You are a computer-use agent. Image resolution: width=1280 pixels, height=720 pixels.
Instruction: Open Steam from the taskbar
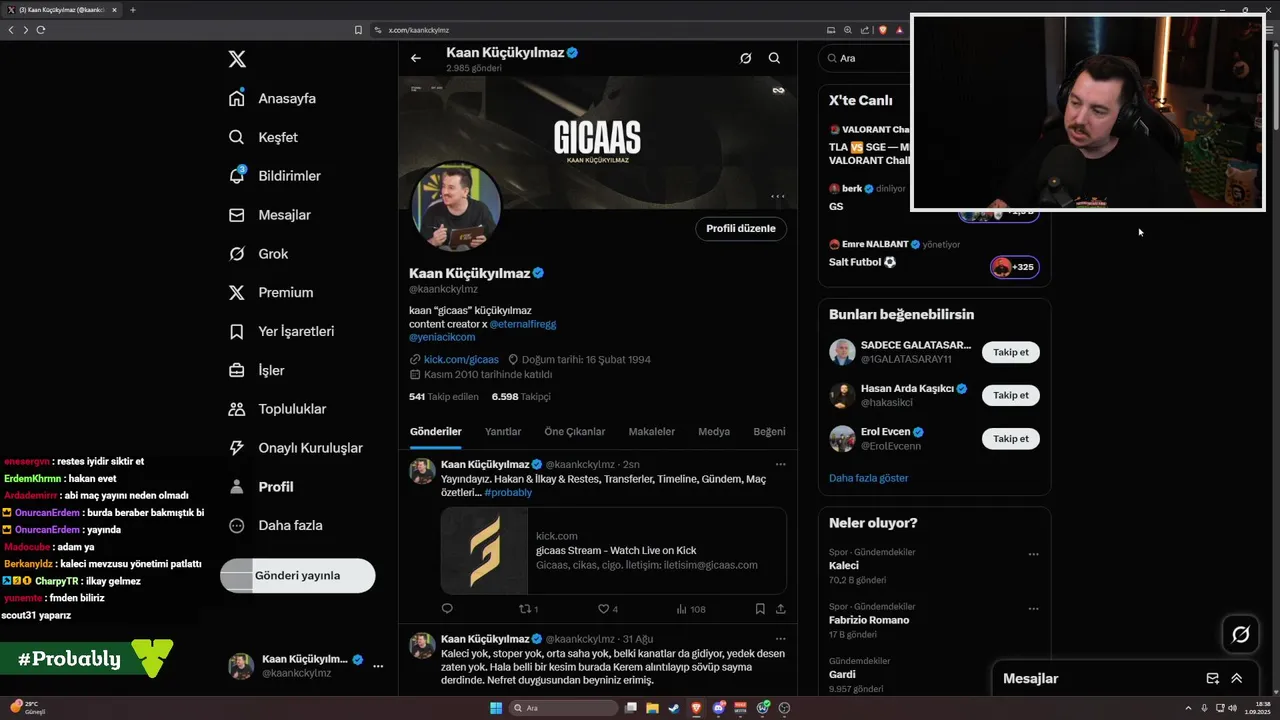pyautogui.click(x=674, y=708)
